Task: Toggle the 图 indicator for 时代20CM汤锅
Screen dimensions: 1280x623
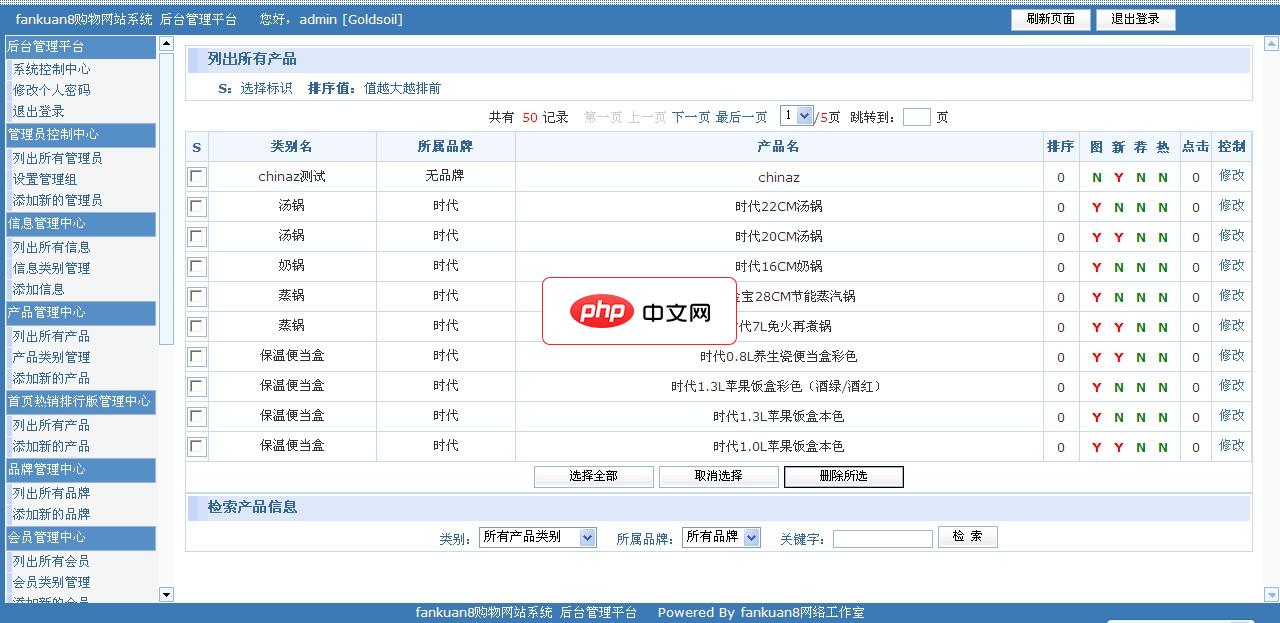Action: point(1096,237)
